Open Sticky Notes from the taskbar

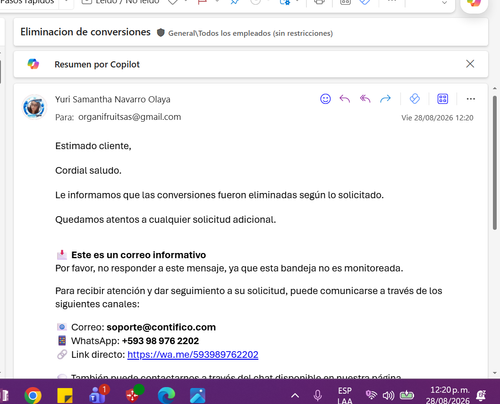coord(65,396)
